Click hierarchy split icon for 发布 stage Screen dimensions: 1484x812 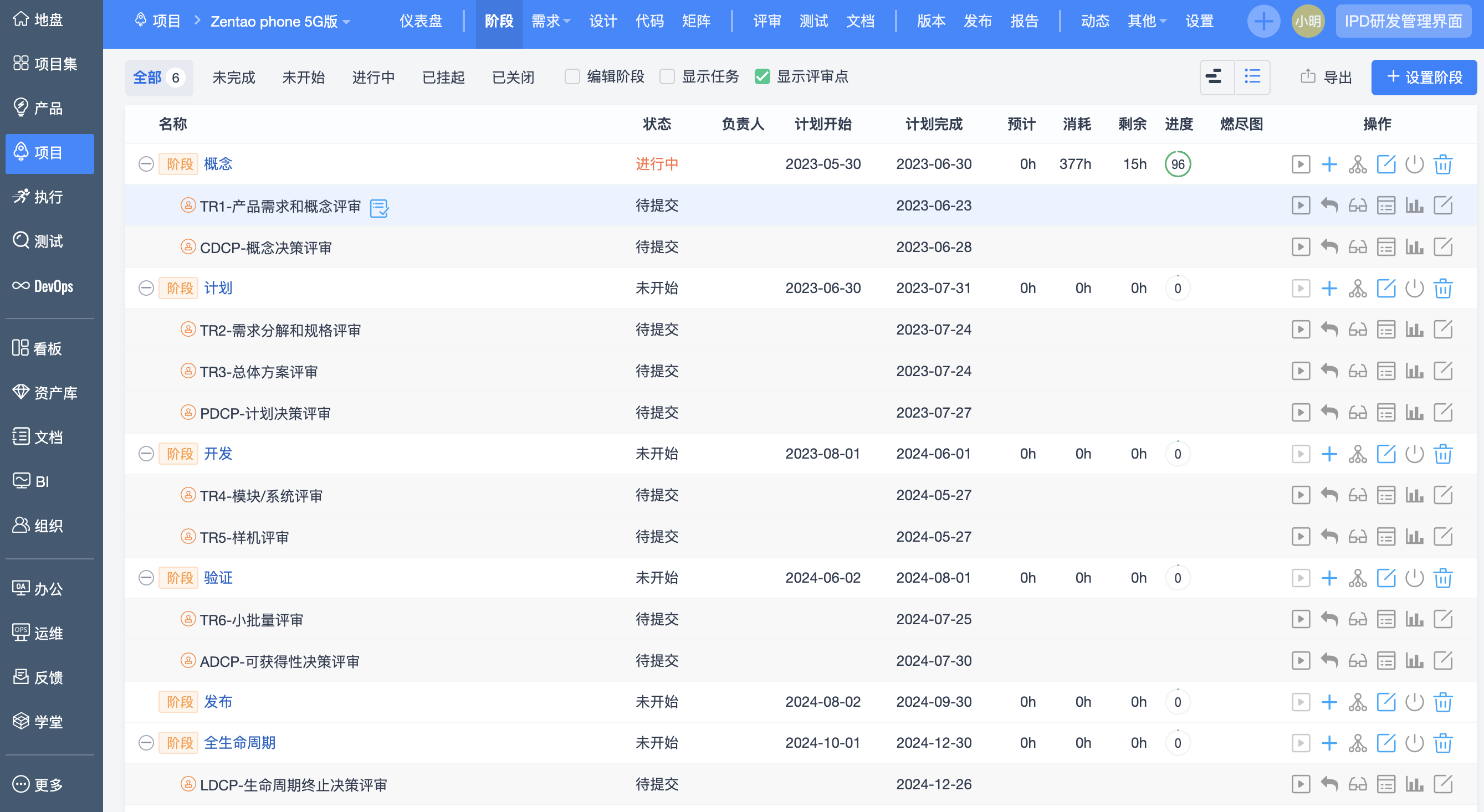pyautogui.click(x=1357, y=702)
